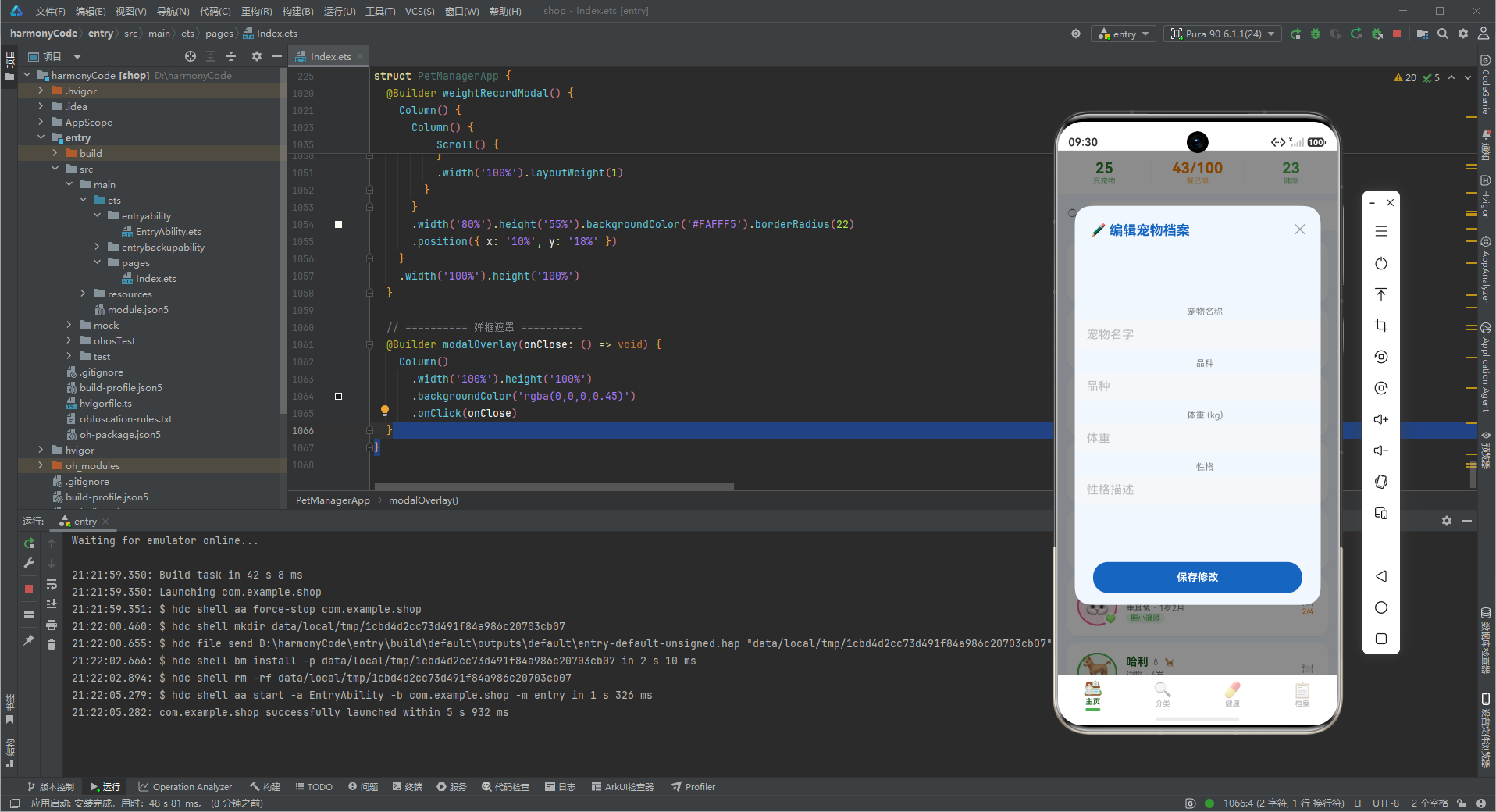
Task: Click the 分类 tab in emulator bottom bar
Action: pos(1163,693)
